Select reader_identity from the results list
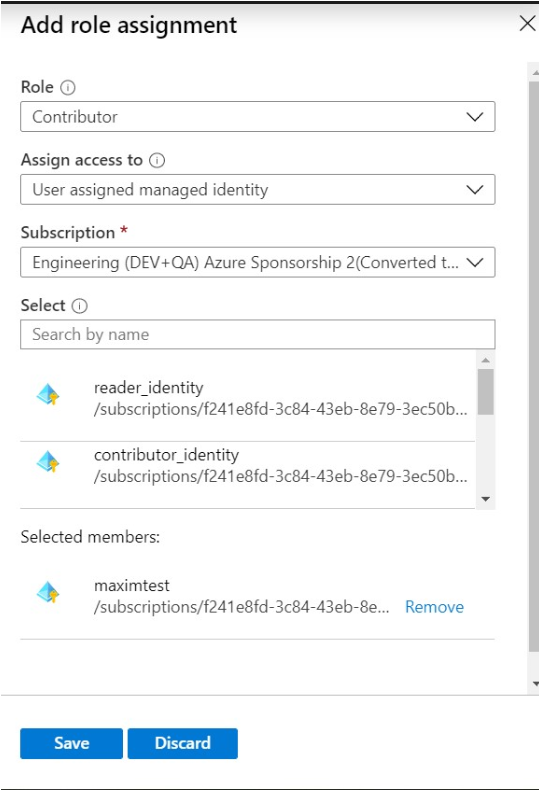The width and height of the screenshot is (539, 790). pos(247,398)
